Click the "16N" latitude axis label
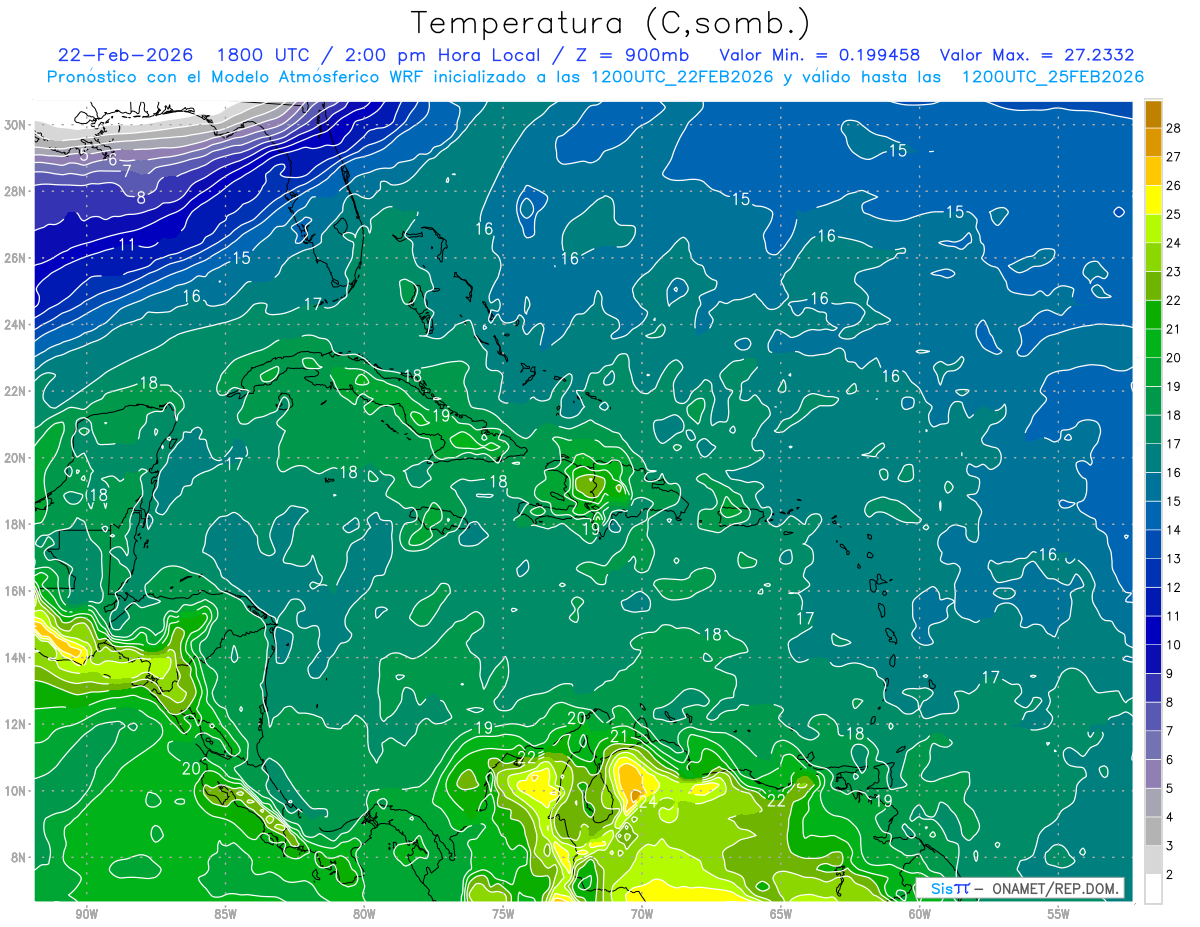Image resolution: width=1200 pixels, height=927 pixels. [17, 591]
